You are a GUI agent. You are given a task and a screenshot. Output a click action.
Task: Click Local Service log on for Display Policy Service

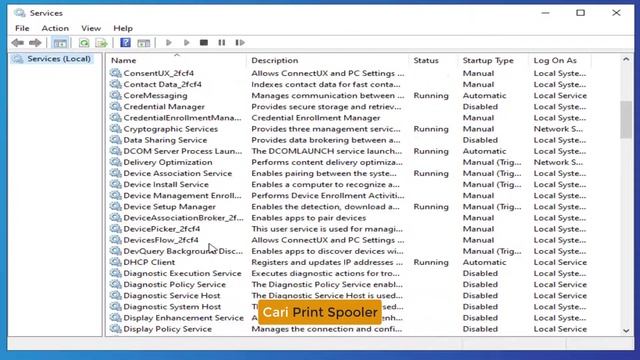(560, 329)
